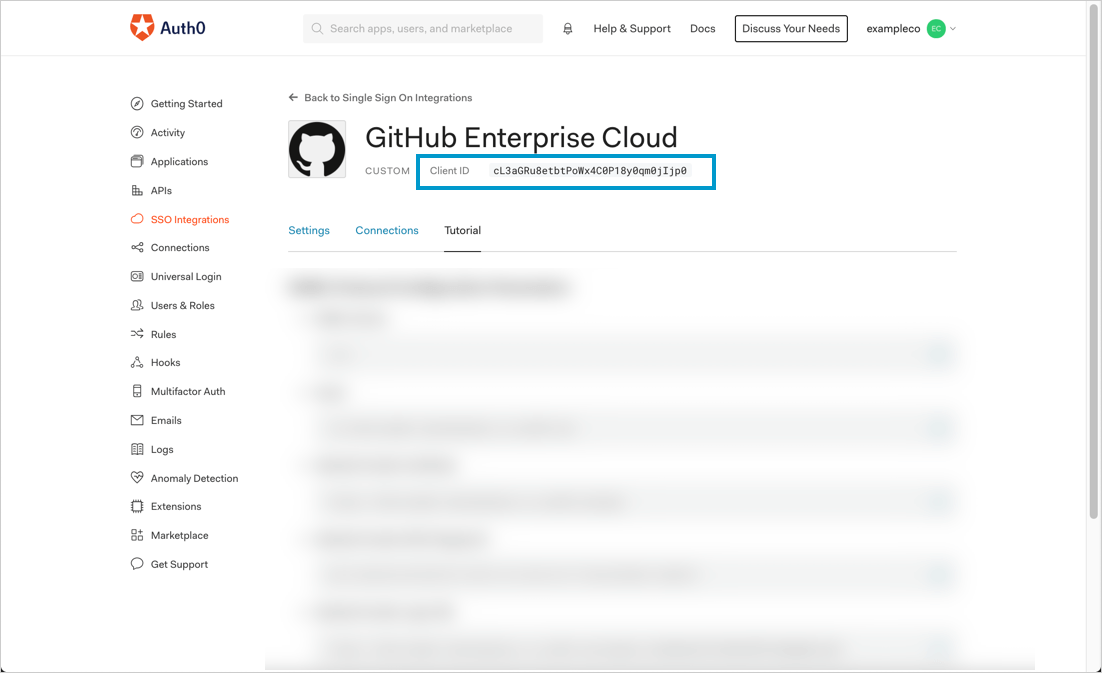Click the exampleco EC avatar icon
Image resolution: width=1102 pixels, height=673 pixels.
click(x=936, y=29)
